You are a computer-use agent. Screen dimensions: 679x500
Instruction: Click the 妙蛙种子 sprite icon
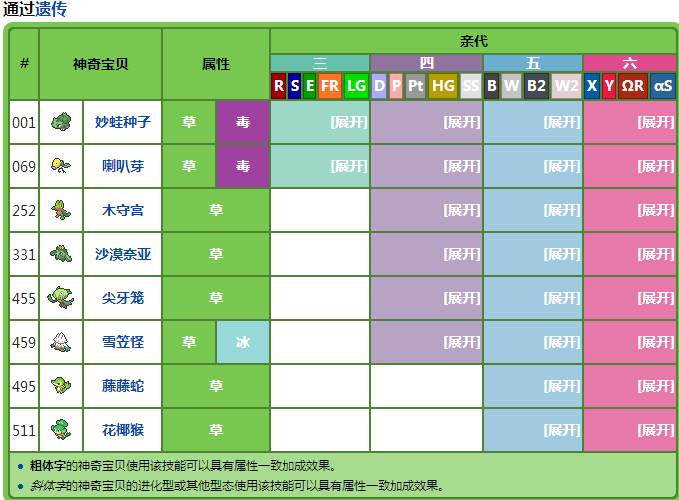pyautogui.click(x=61, y=122)
